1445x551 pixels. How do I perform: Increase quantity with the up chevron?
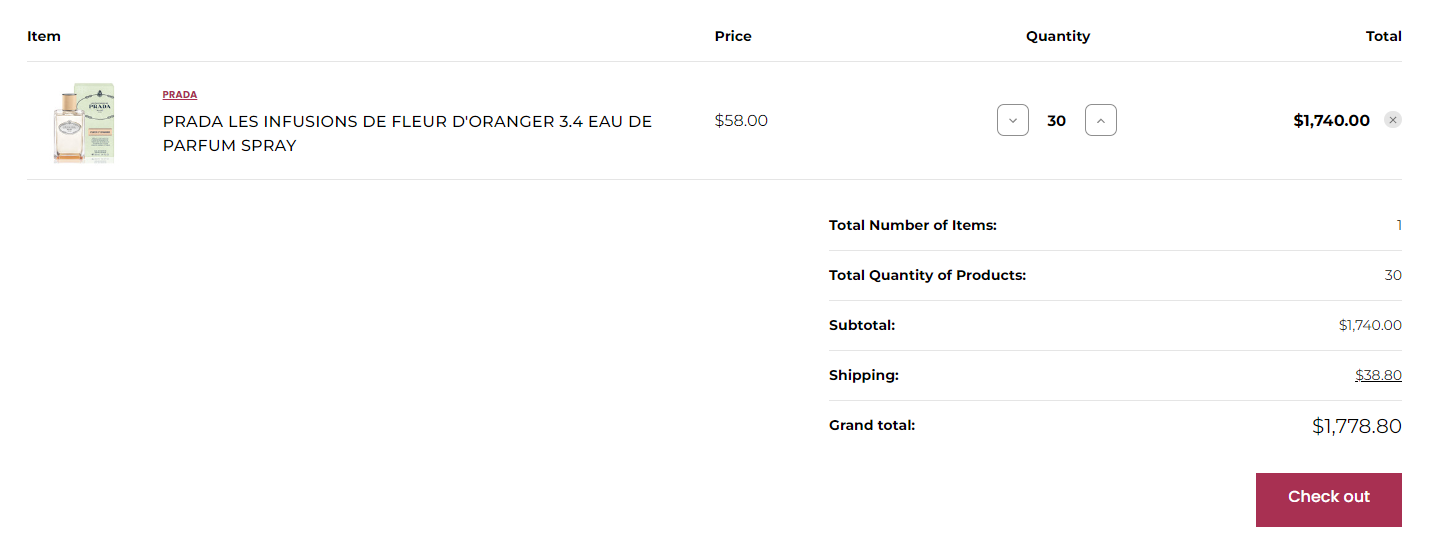click(x=1101, y=120)
